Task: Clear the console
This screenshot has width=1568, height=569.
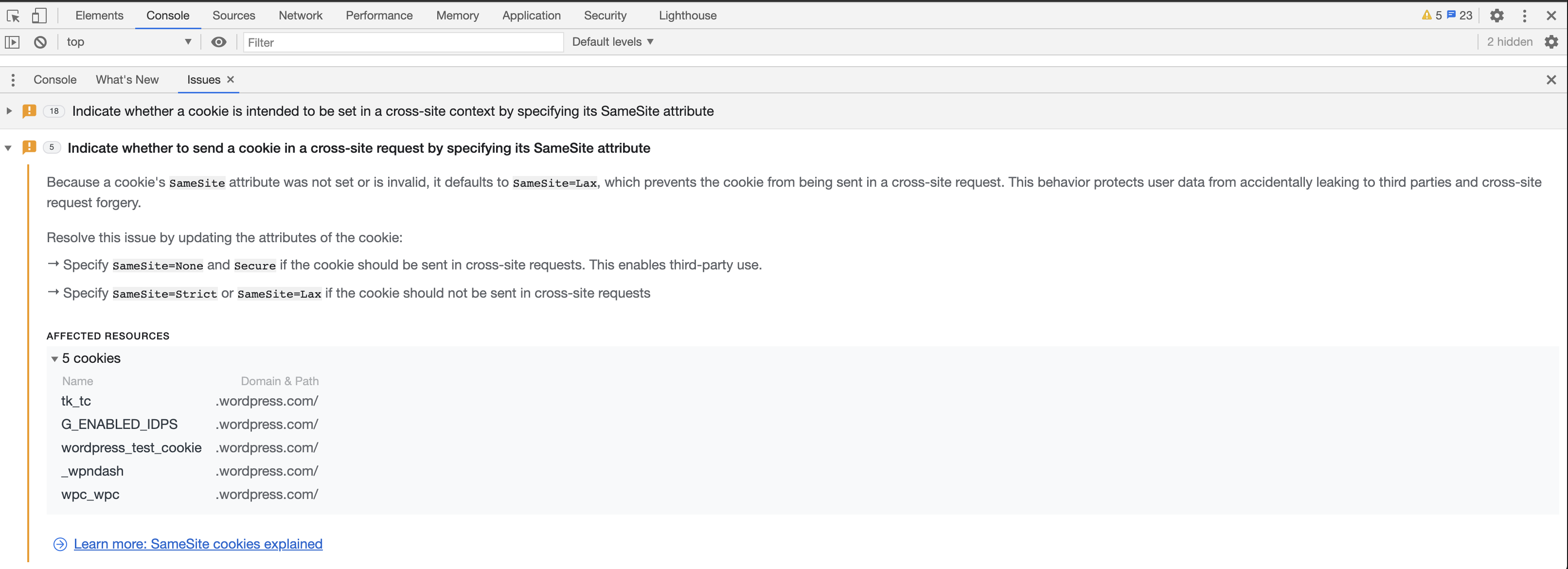Action: [x=40, y=42]
